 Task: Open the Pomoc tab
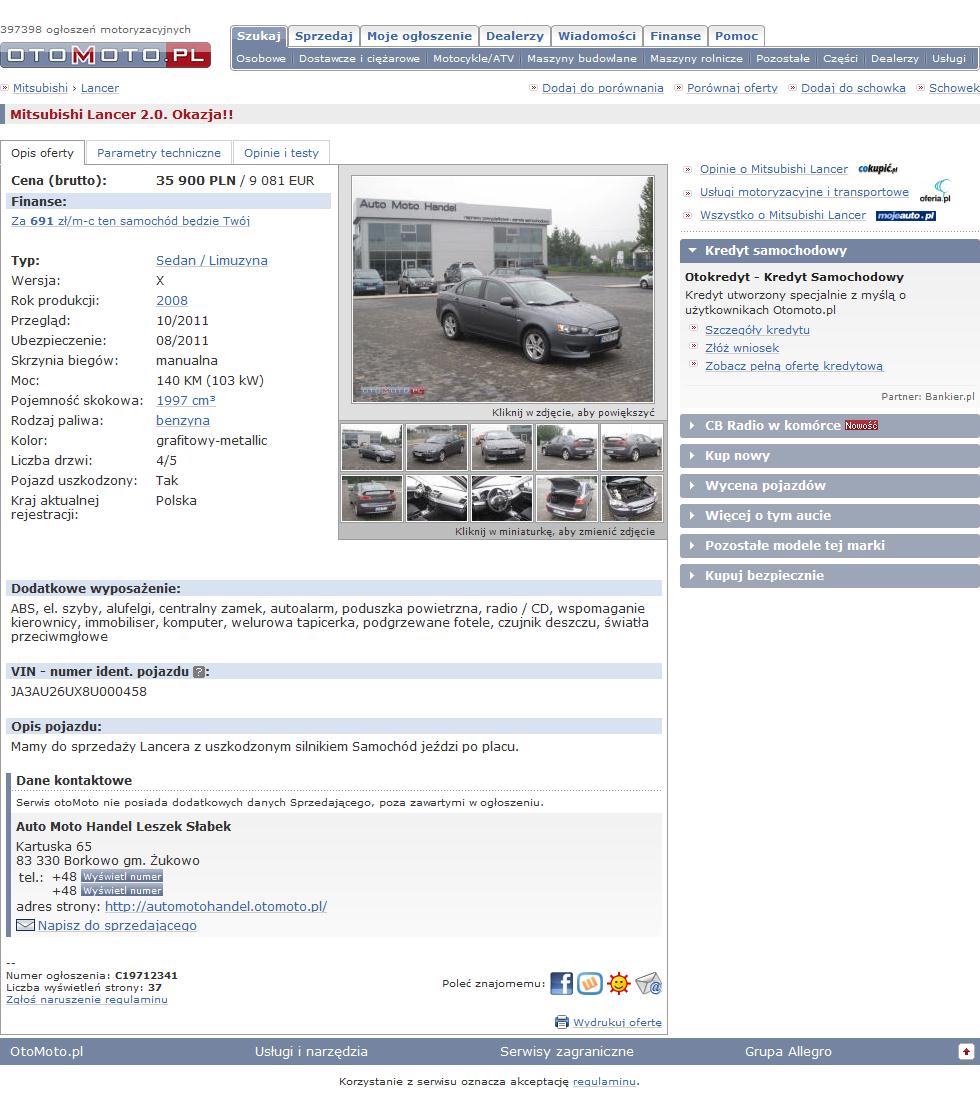tap(736, 36)
